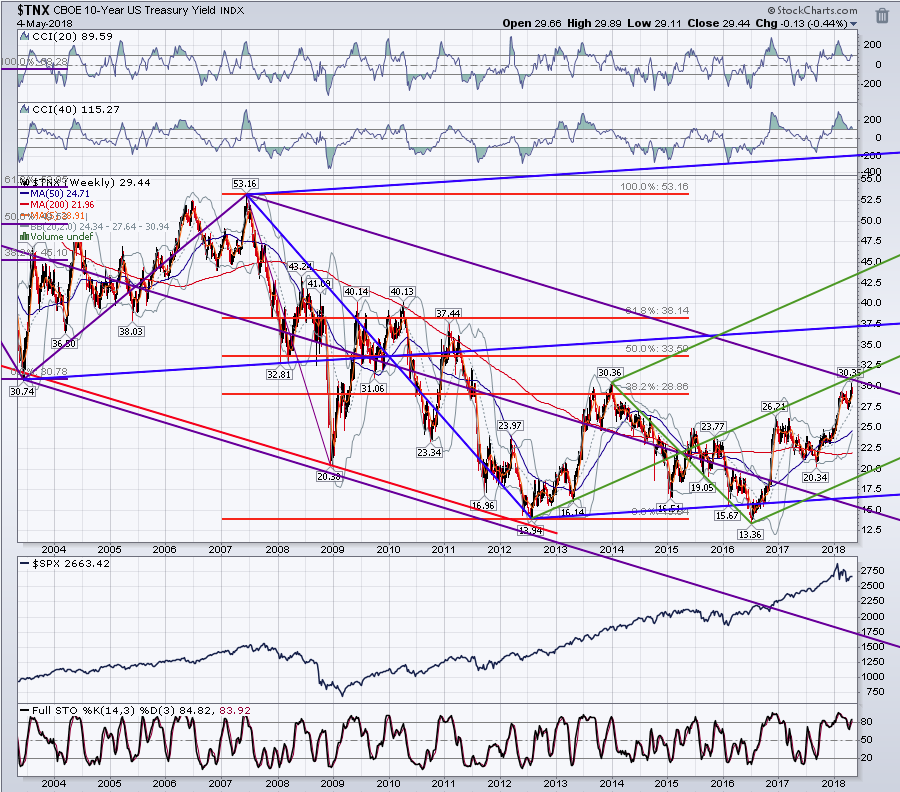Viewport: 900px width, 792px height.
Task: Click the 23.97 price label
Action: click(x=510, y=425)
